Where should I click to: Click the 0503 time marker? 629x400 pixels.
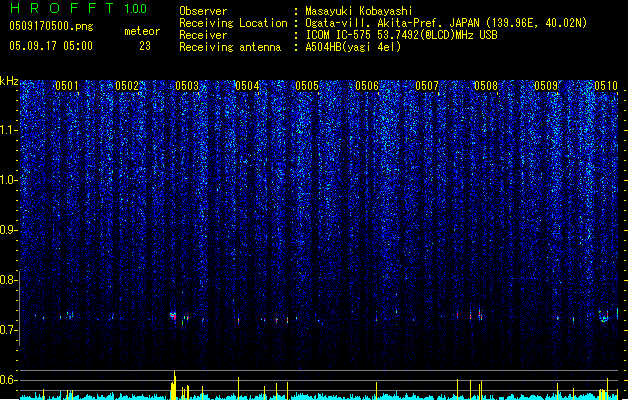tap(187, 86)
